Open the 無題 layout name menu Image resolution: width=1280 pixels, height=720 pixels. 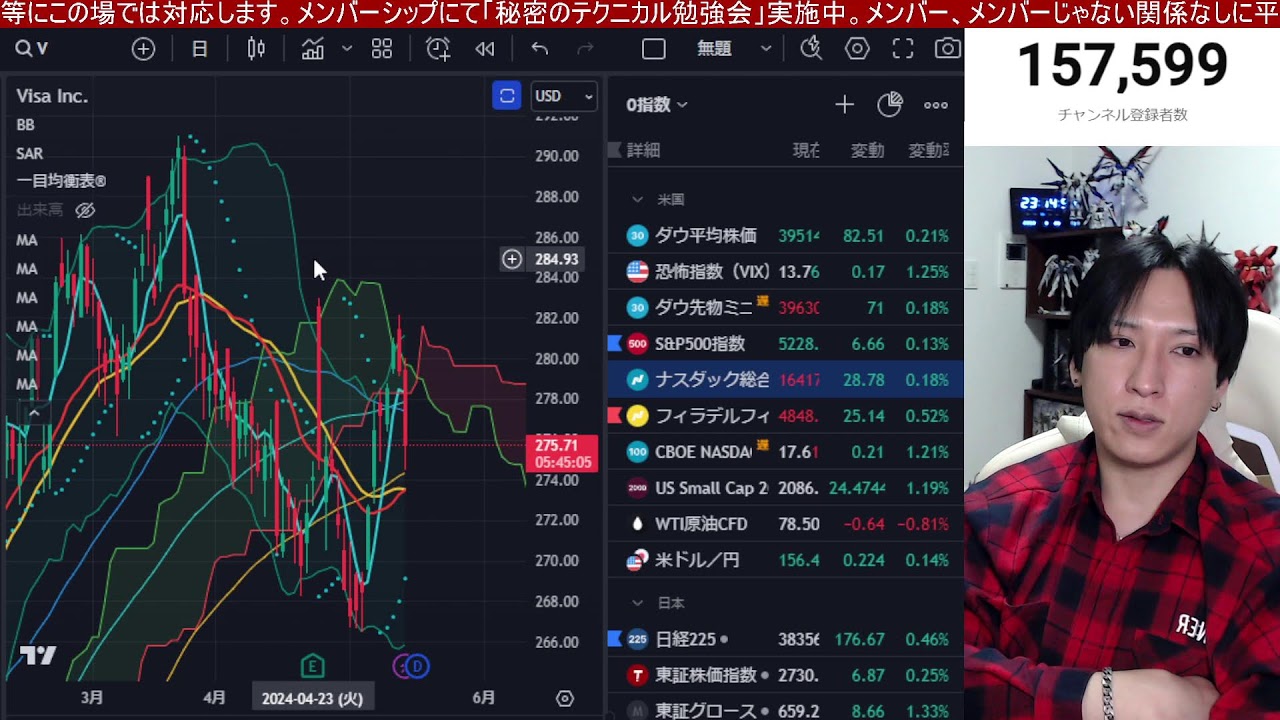[733, 49]
